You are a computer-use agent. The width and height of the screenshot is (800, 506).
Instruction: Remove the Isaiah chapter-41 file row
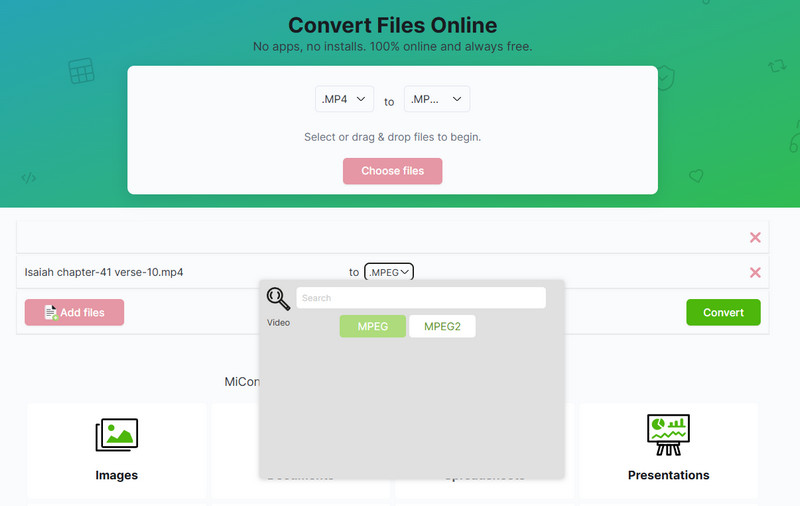point(755,272)
